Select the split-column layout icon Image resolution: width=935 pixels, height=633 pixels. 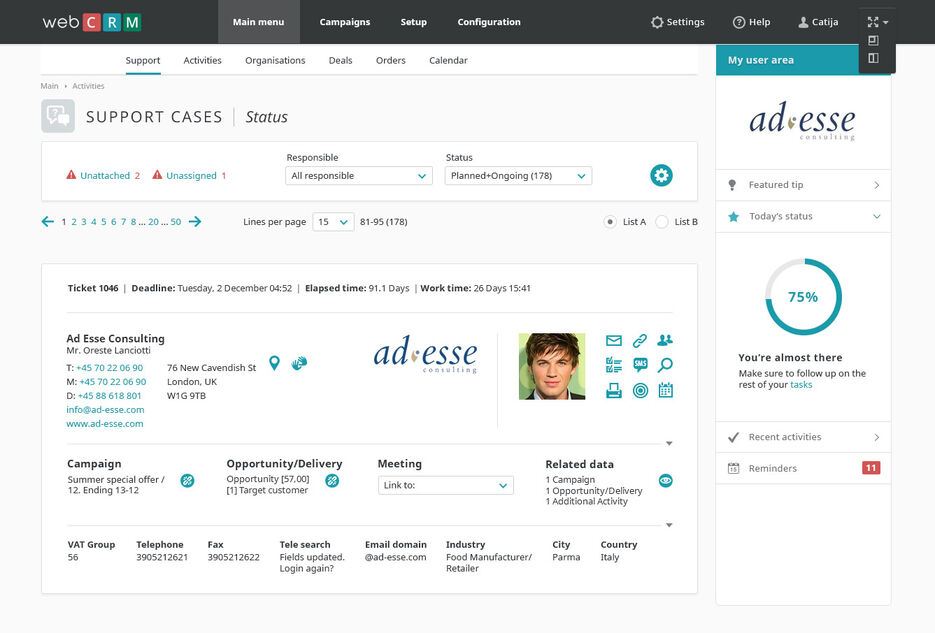click(x=874, y=58)
